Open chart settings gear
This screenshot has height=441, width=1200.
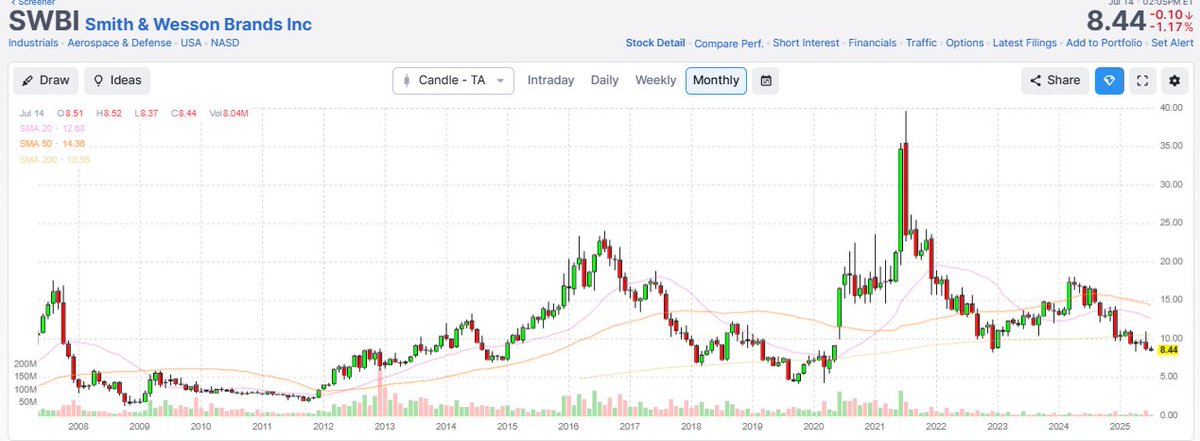coord(1173,80)
